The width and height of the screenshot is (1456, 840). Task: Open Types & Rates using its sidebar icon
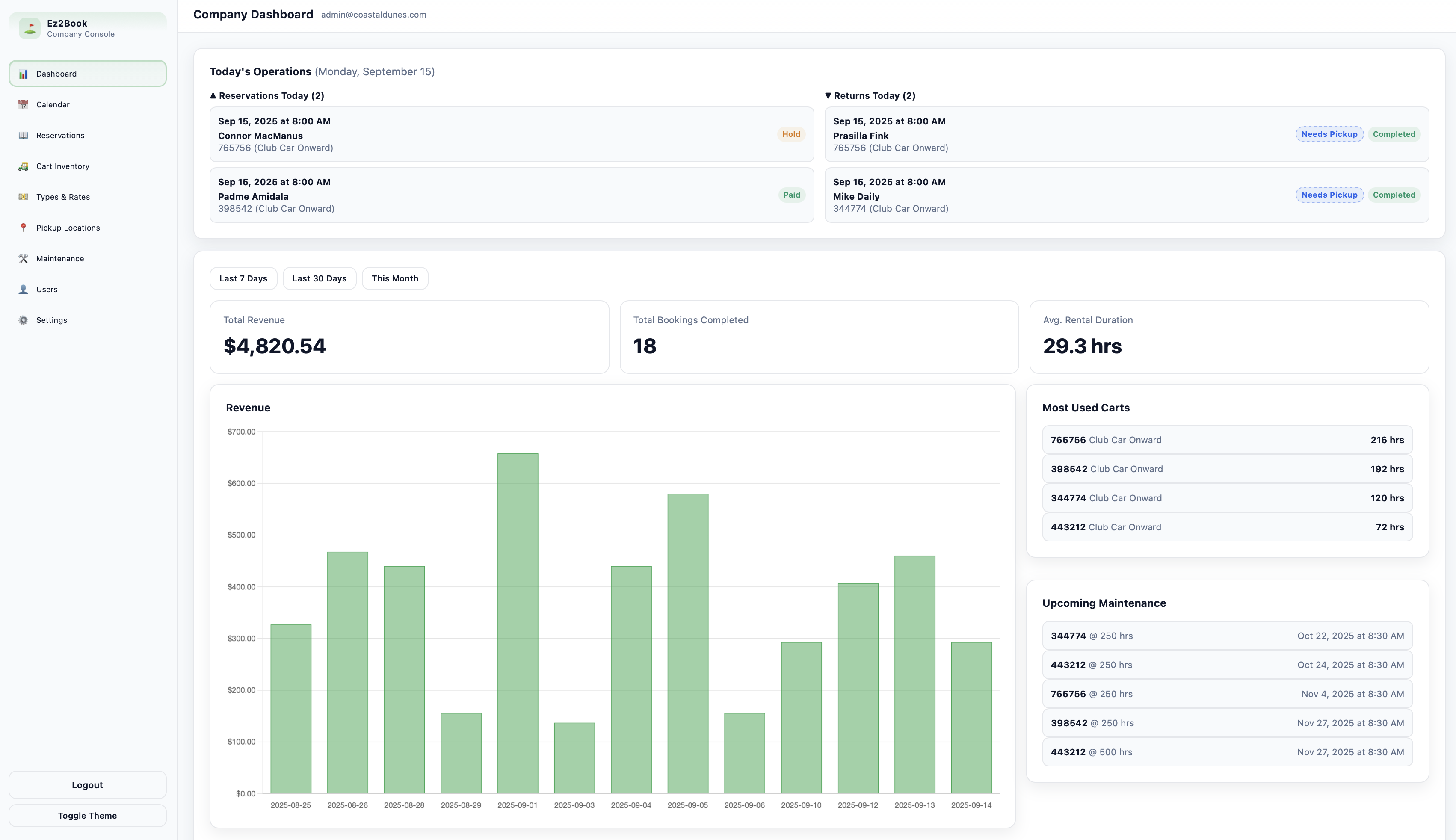(23, 197)
